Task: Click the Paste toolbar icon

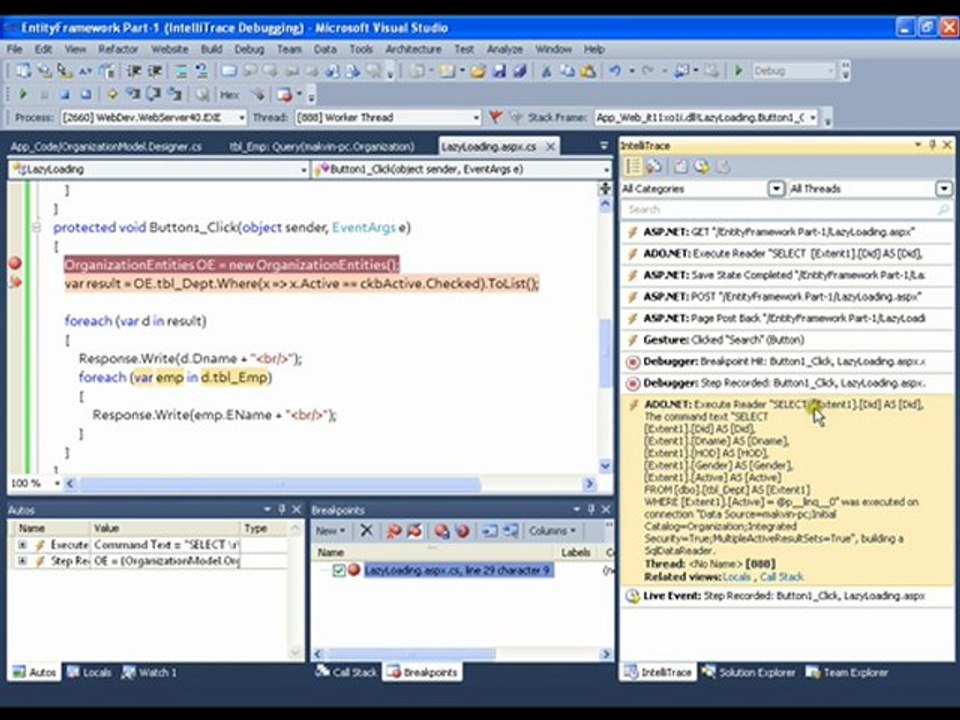Action: (588, 71)
